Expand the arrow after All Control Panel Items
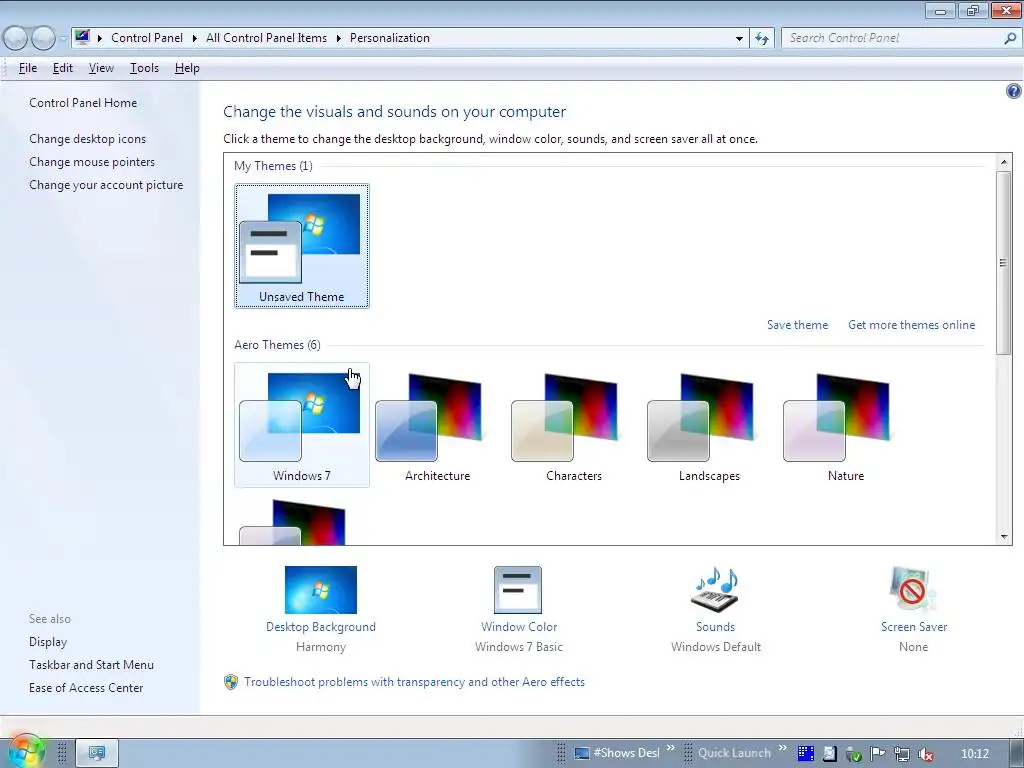The image size is (1024, 768). pos(338,38)
